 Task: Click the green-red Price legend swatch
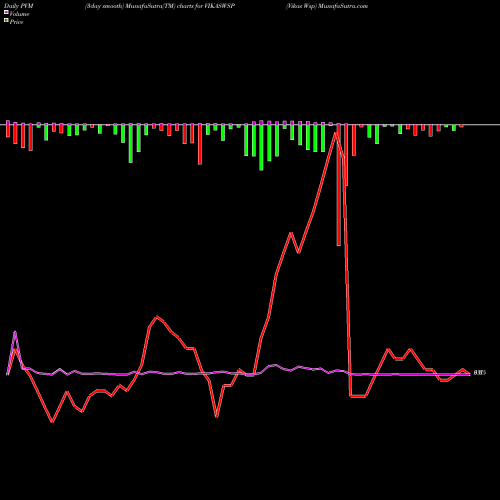coord(6,21)
